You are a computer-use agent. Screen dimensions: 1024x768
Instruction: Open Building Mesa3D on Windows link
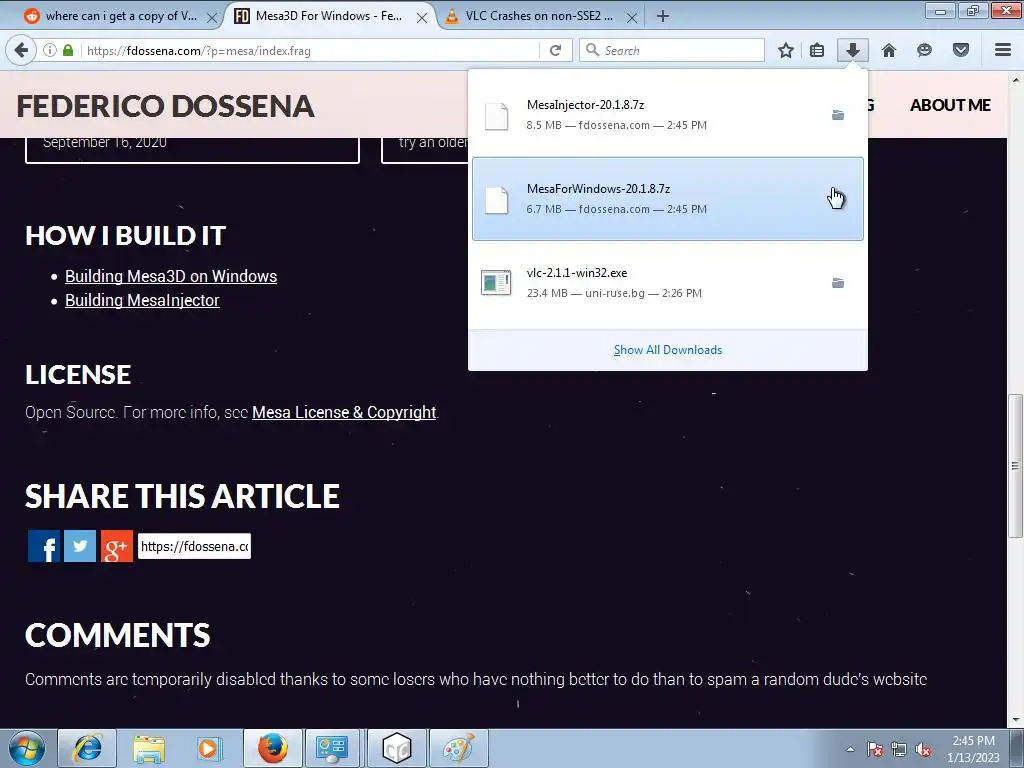(x=171, y=276)
